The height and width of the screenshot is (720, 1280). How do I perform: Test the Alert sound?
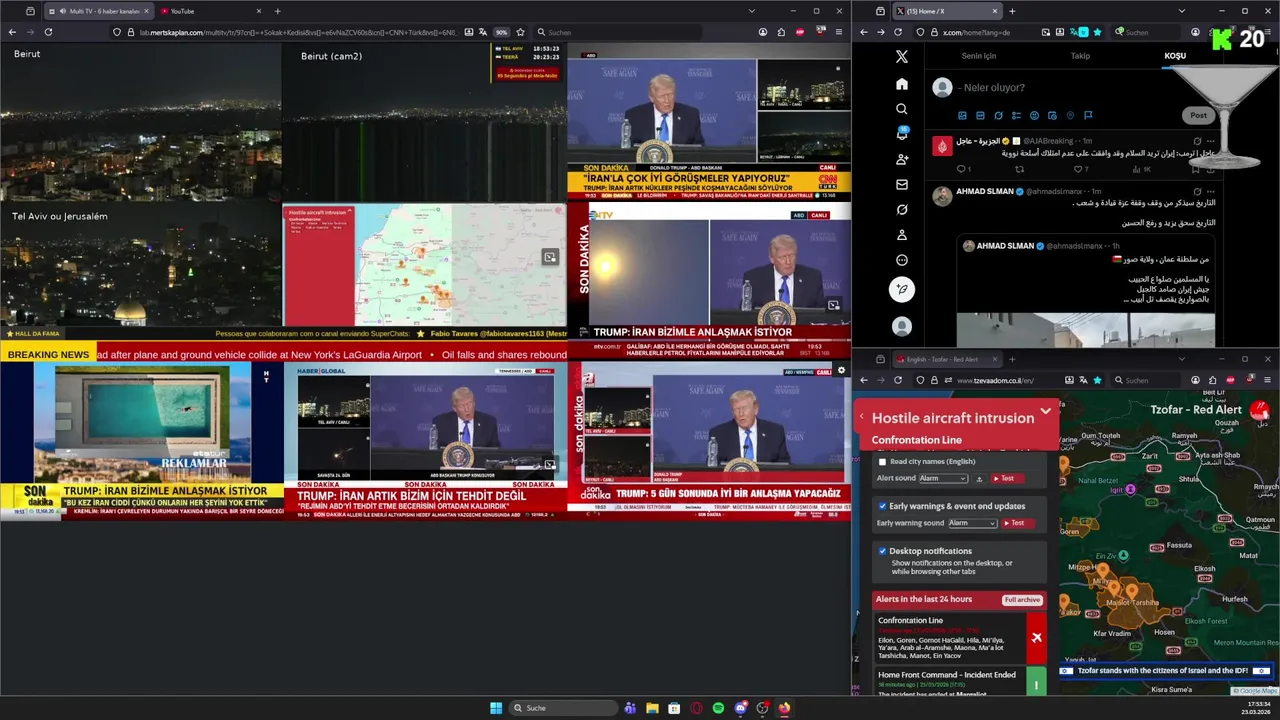(x=1007, y=479)
